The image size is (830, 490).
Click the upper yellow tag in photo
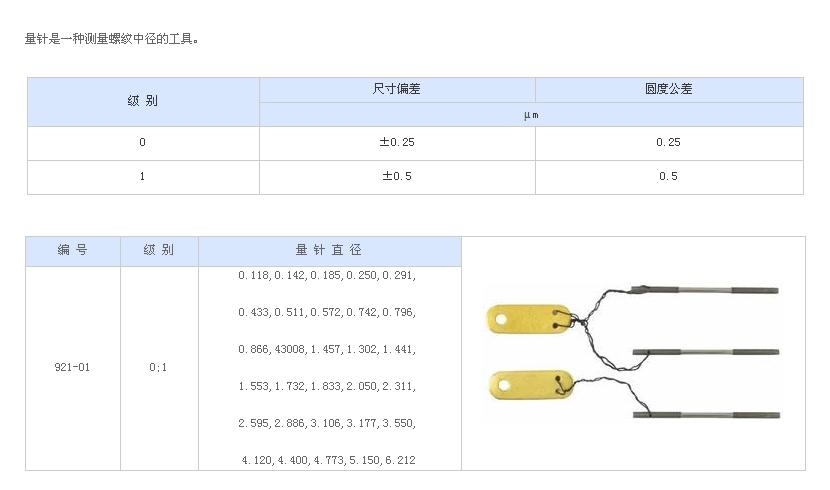529,319
